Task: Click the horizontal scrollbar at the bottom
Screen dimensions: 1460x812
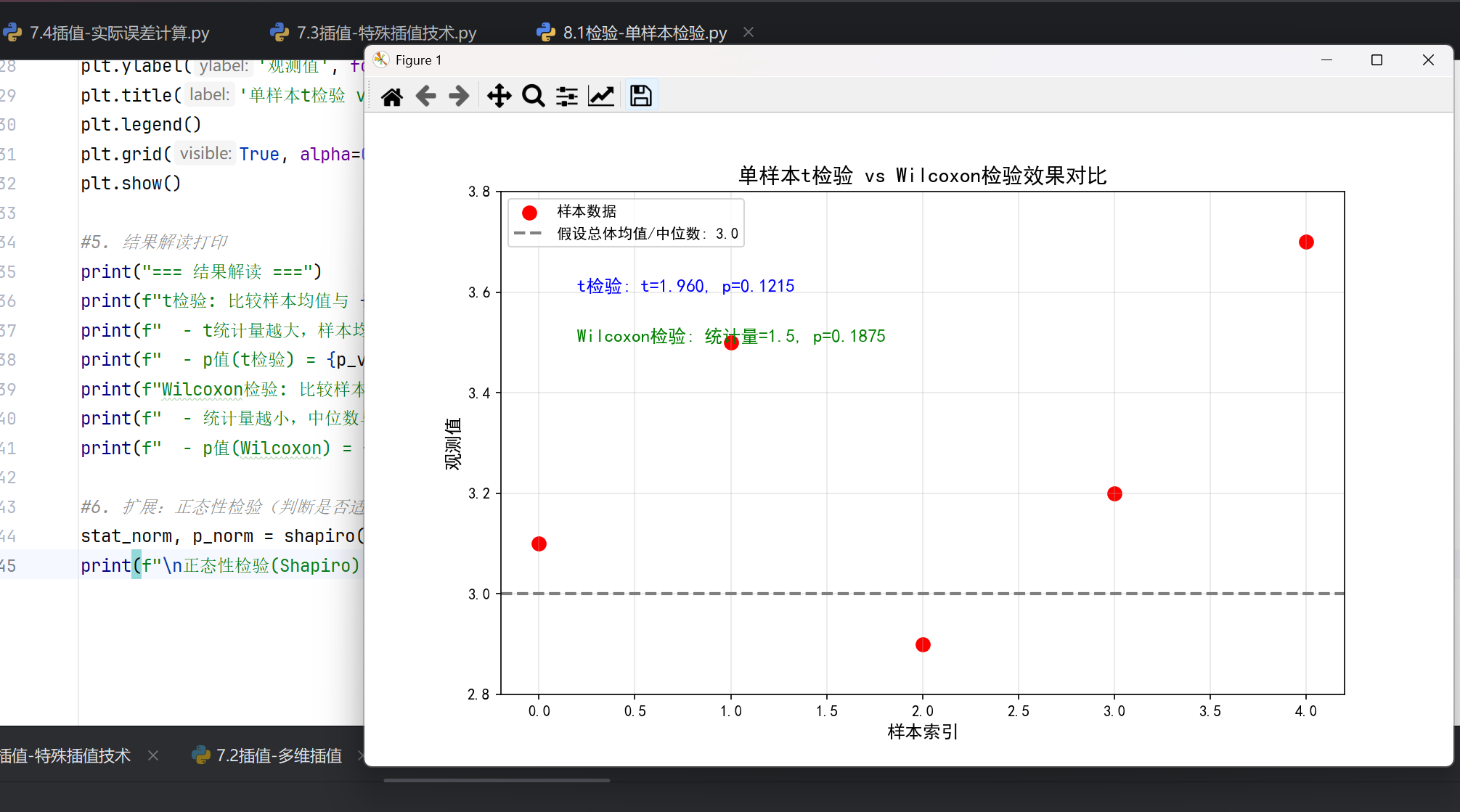Action: 497,781
